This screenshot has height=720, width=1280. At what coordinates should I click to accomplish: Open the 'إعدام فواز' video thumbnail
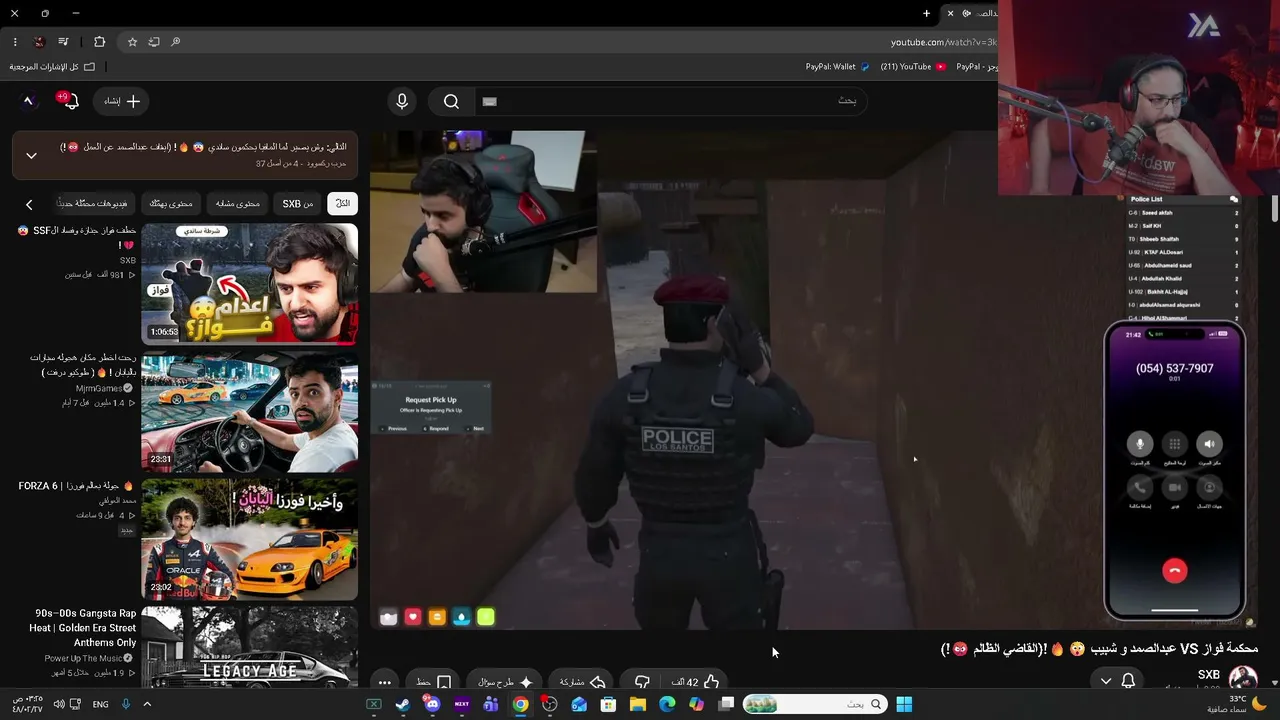click(250, 284)
